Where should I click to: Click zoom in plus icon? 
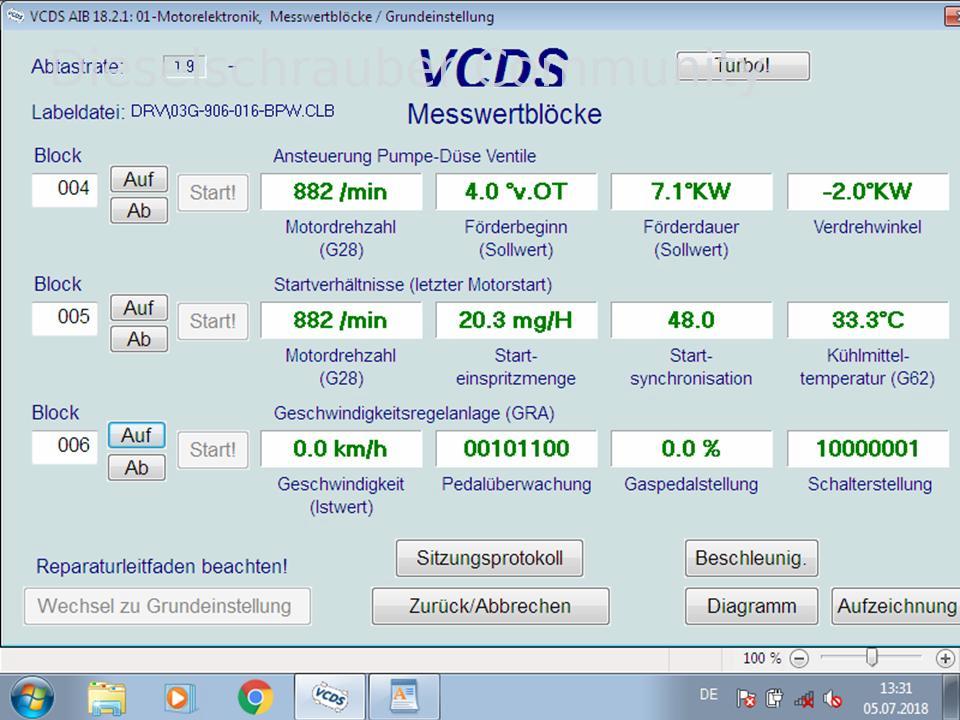point(945,658)
